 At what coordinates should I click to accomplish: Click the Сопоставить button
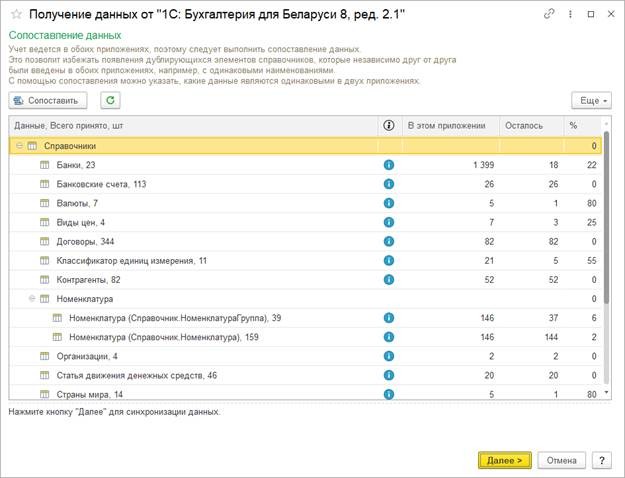(48, 100)
